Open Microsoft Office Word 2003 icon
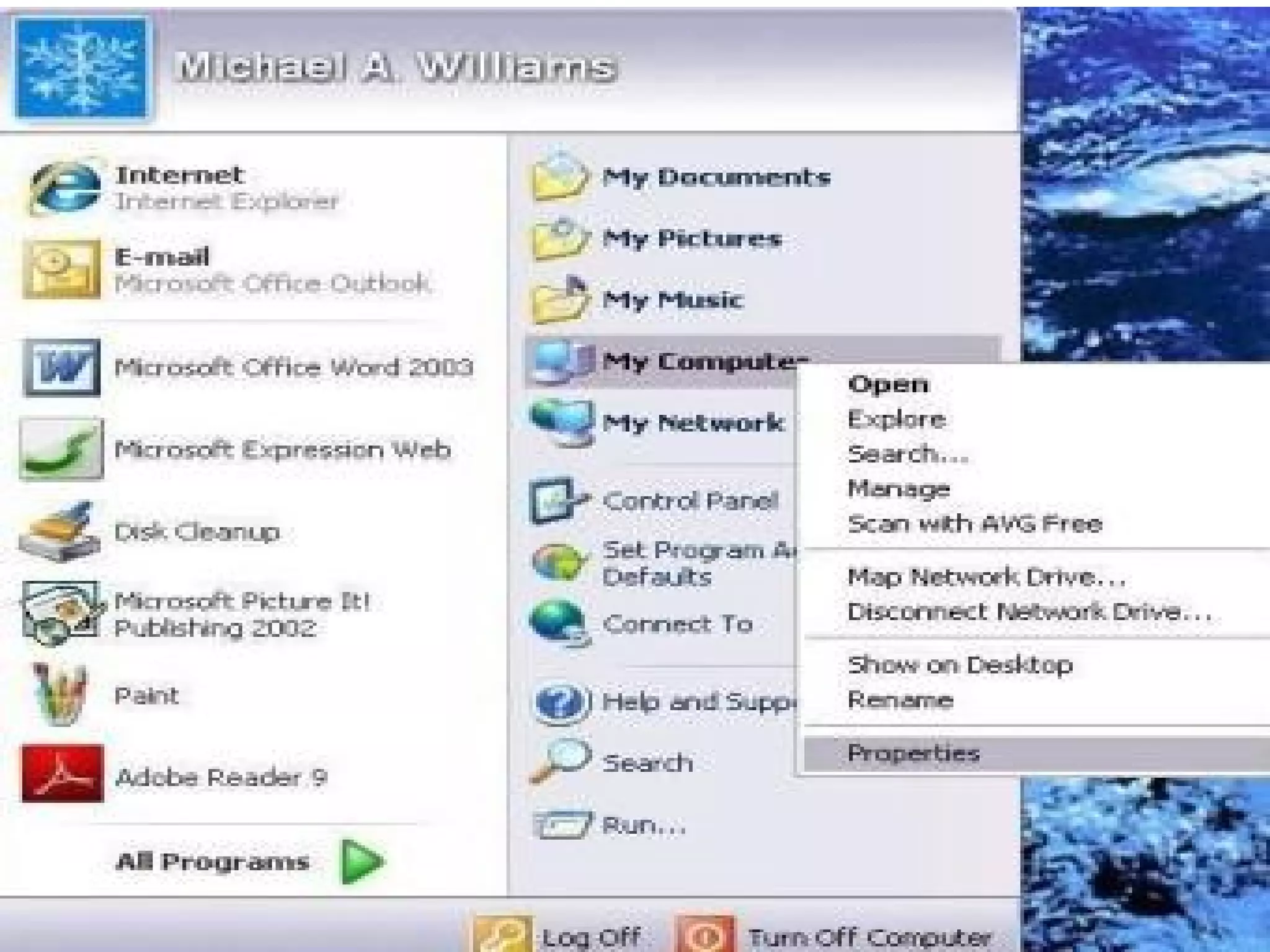This screenshot has width=1270, height=952. coord(61,367)
